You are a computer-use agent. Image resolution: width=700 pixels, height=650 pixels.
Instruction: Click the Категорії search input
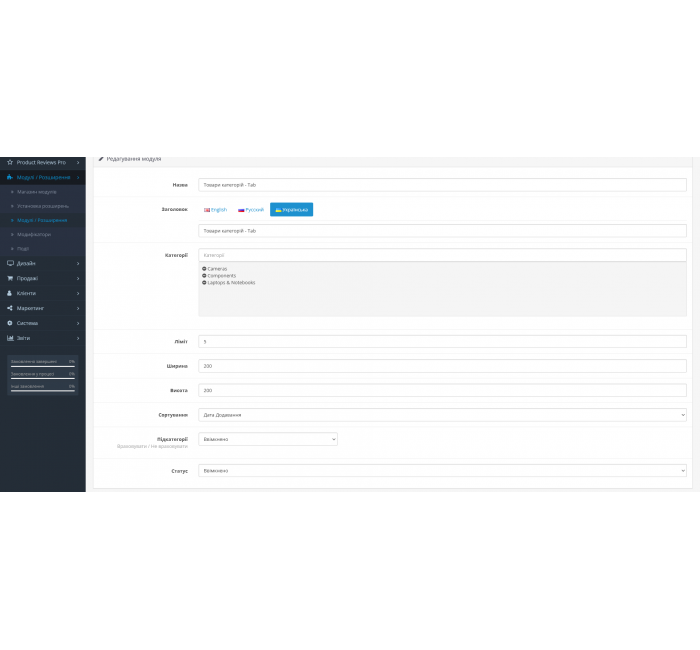[x=442, y=255]
